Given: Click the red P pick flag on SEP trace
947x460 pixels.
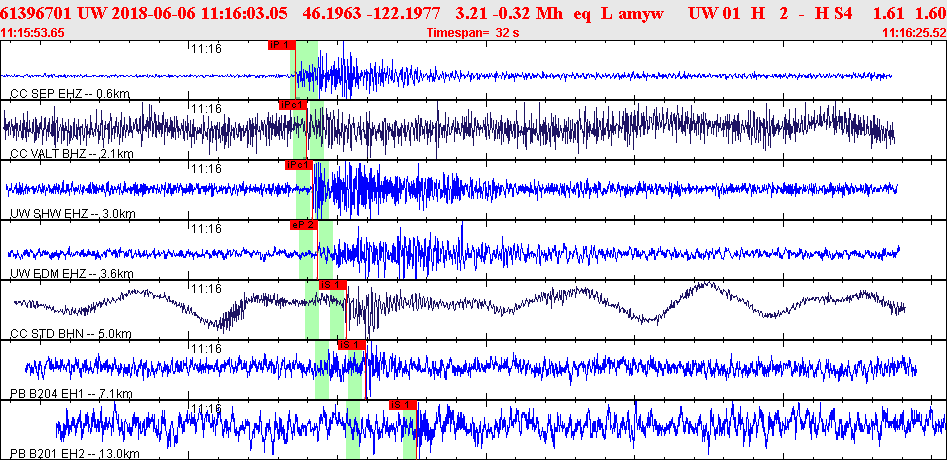Looking at the screenshot, I should coord(281,45).
